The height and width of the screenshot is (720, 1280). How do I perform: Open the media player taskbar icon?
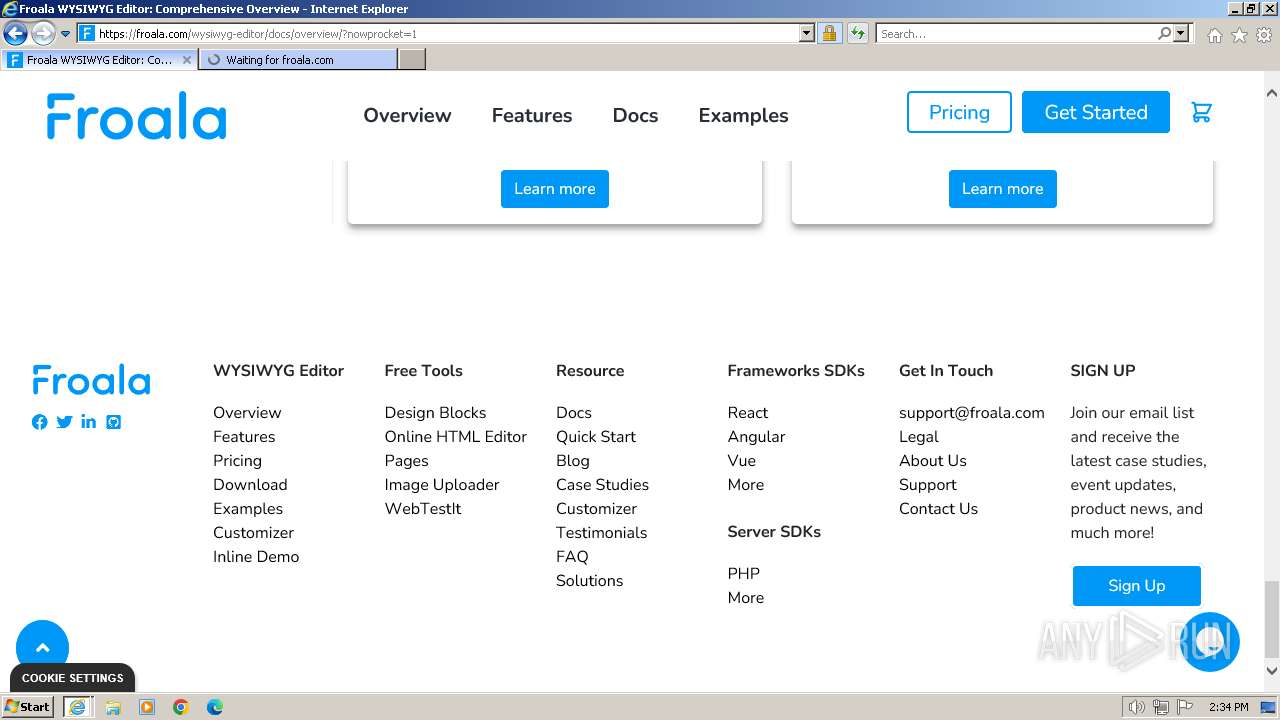coord(147,707)
